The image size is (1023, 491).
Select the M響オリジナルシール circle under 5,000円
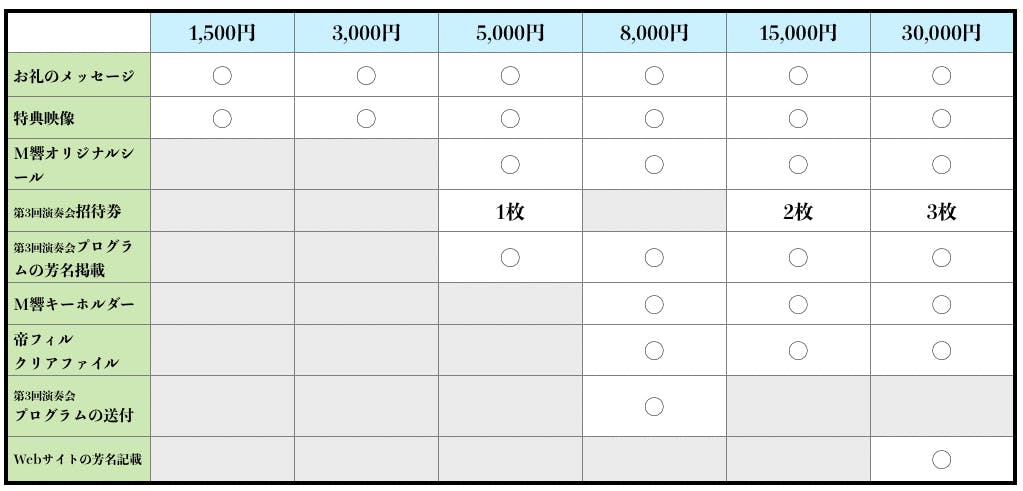coord(510,165)
